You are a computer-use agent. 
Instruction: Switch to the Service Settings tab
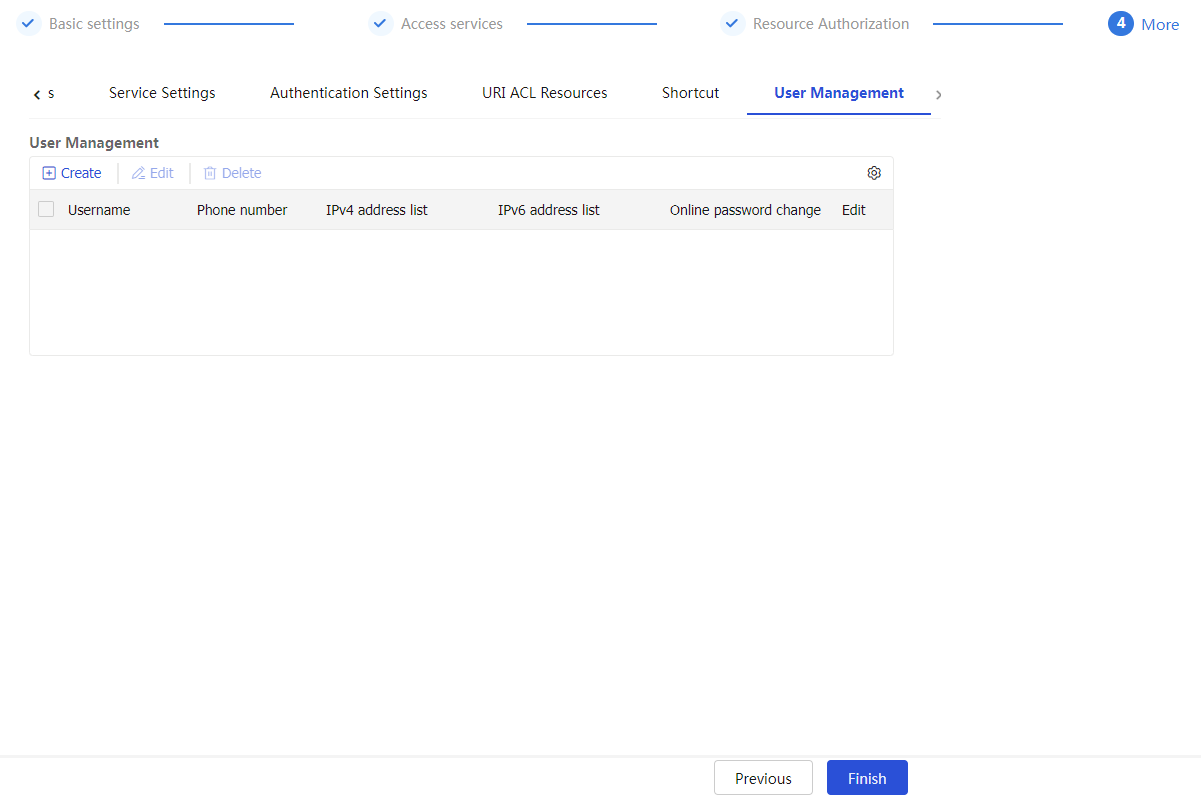click(x=162, y=93)
